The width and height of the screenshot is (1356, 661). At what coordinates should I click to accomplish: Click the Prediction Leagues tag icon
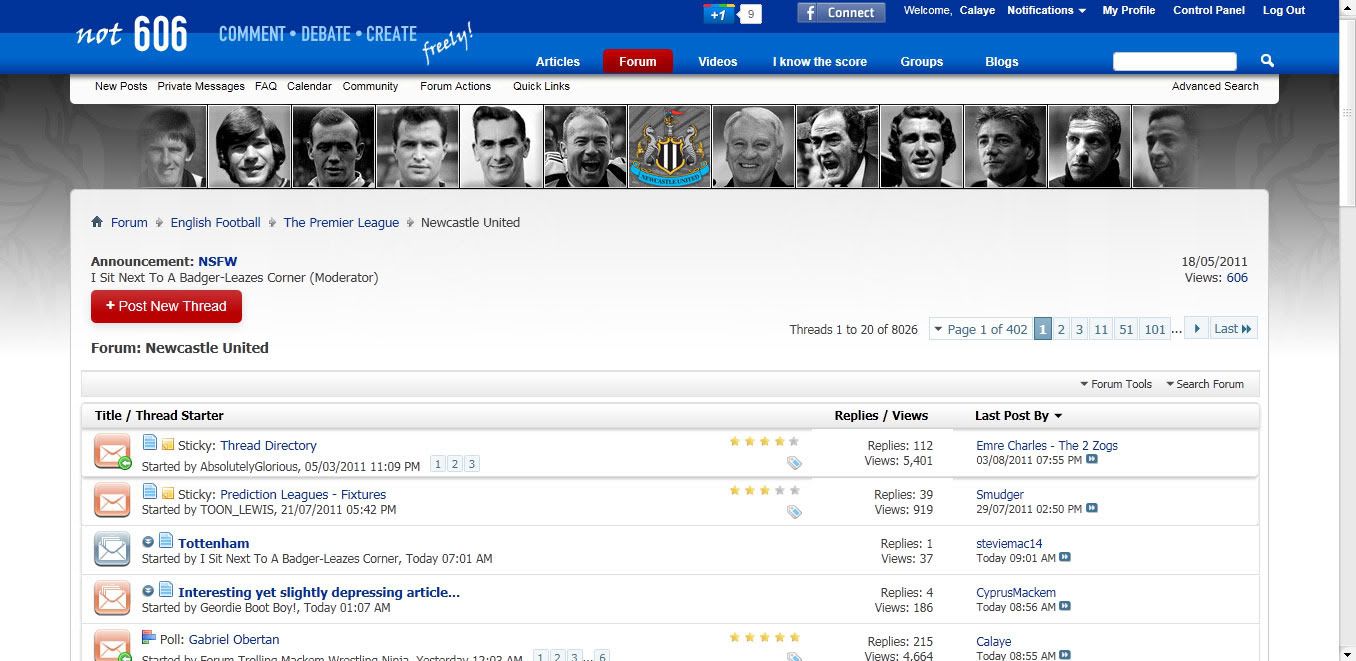coord(794,512)
